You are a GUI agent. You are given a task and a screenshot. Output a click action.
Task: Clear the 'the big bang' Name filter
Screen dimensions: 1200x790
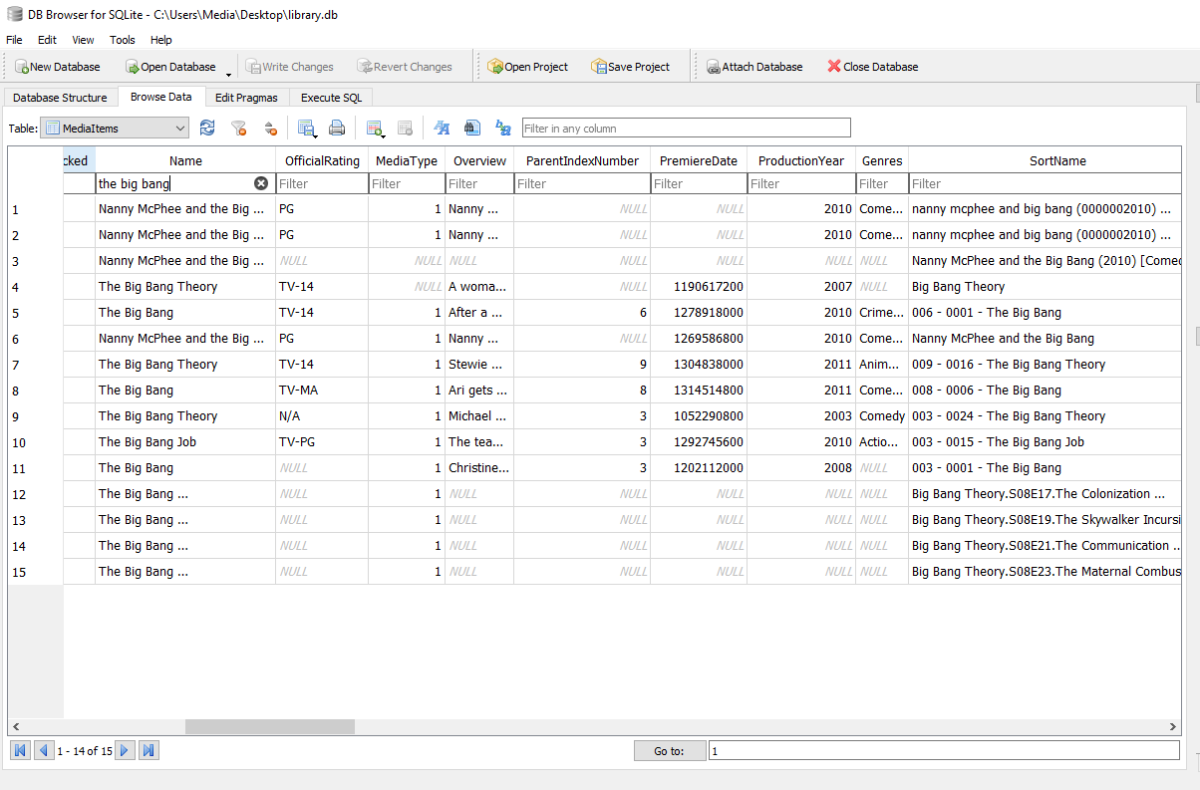(261, 184)
